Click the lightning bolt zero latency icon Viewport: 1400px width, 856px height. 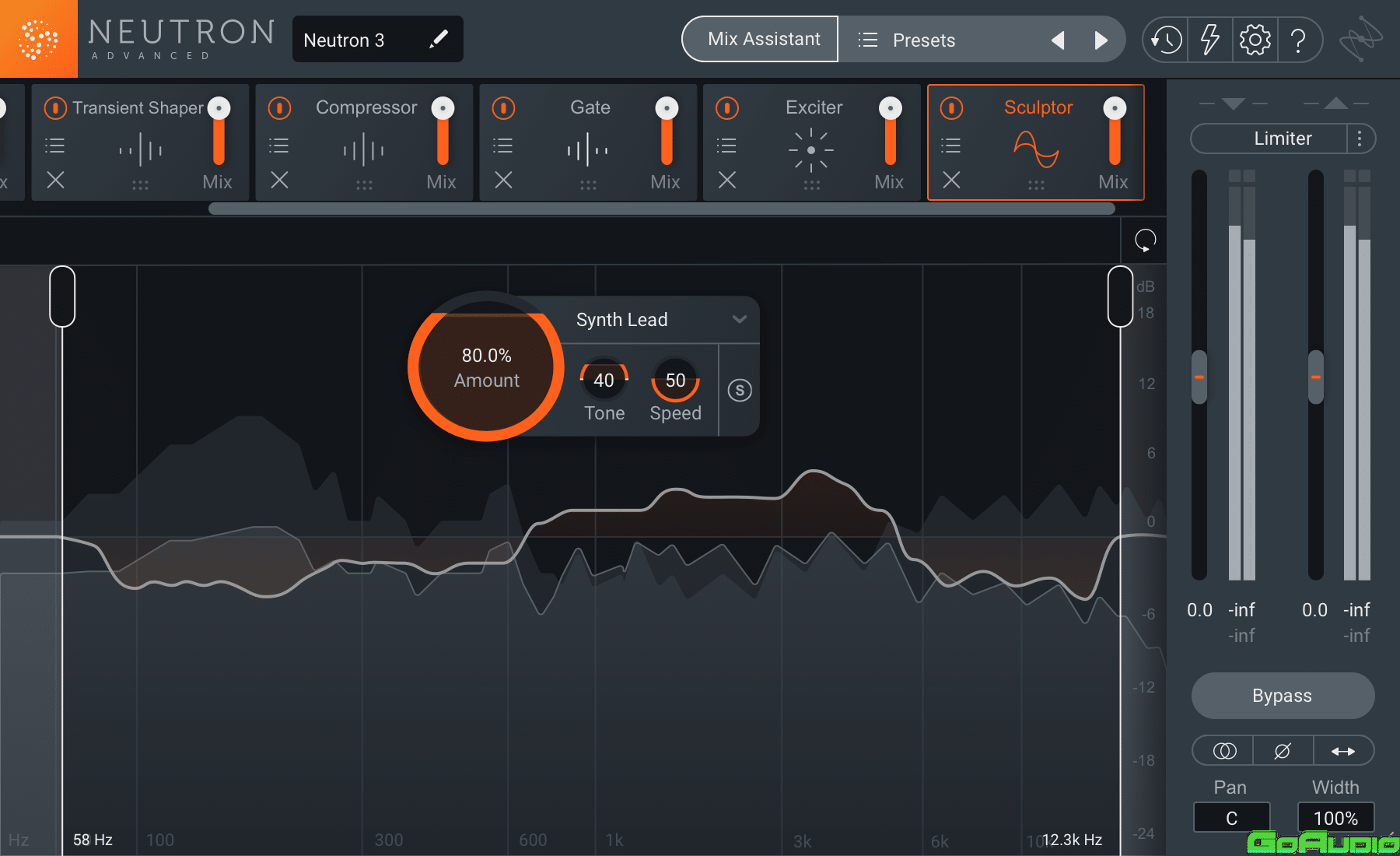tap(1209, 40)
